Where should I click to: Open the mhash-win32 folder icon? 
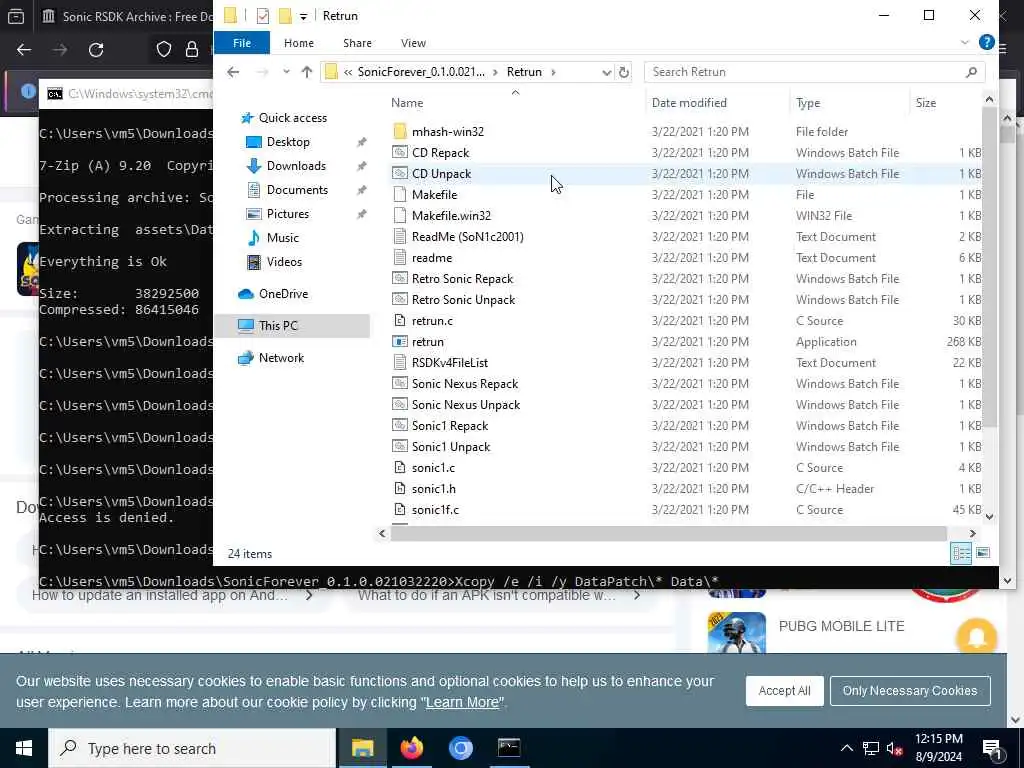pyautogui.click(x=400, y=131)
